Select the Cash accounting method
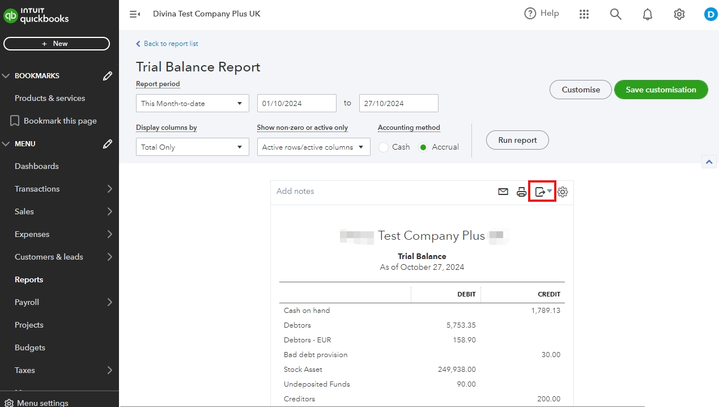This screenshot has height=407, width=719. [x=384, y=147]
